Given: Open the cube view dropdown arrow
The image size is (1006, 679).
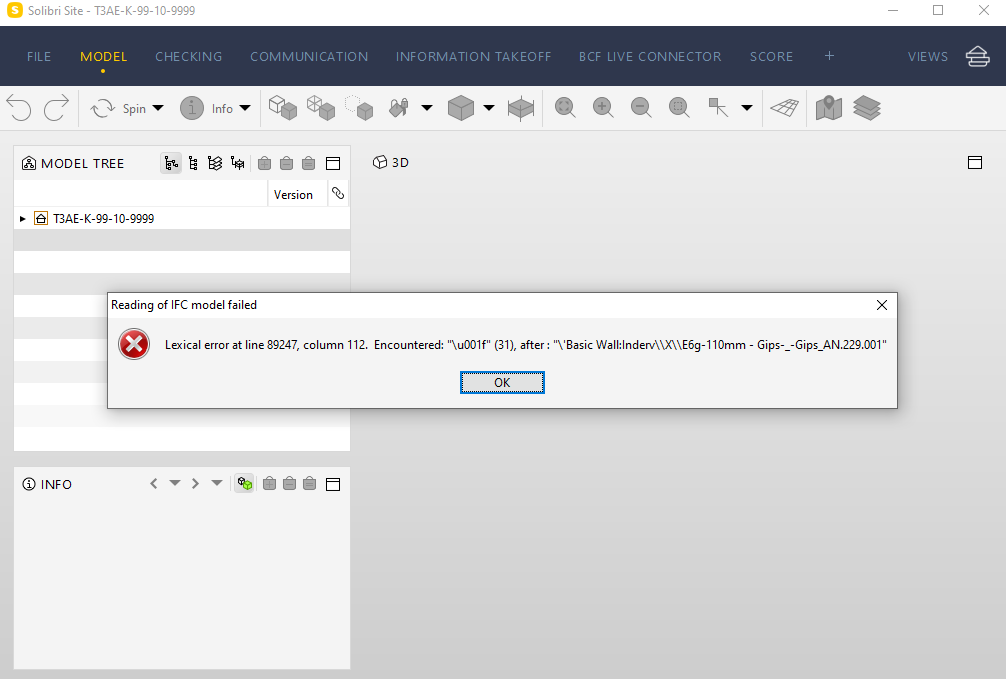Looking at the screenshot, I should (x=489, y=108).
